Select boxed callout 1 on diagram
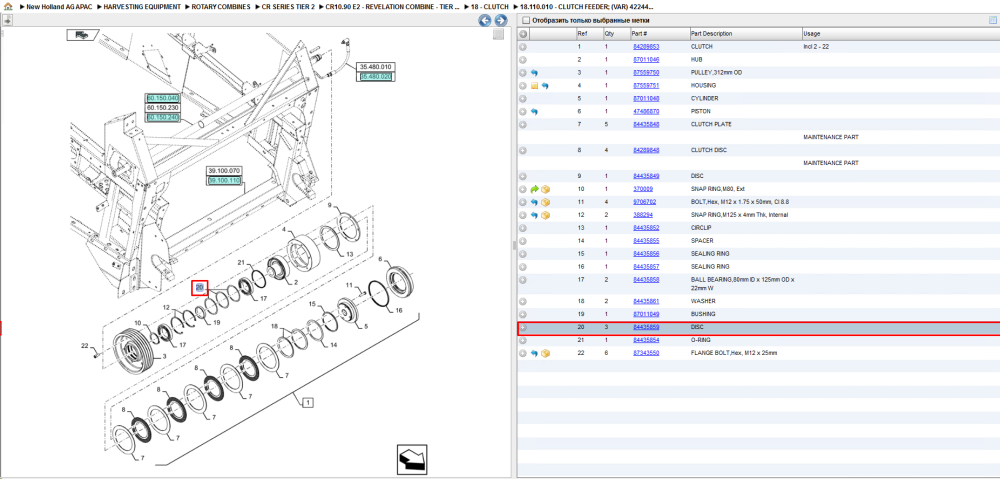Image resolution: width=1000 pixels, height=479 pixels. (307, 402)
